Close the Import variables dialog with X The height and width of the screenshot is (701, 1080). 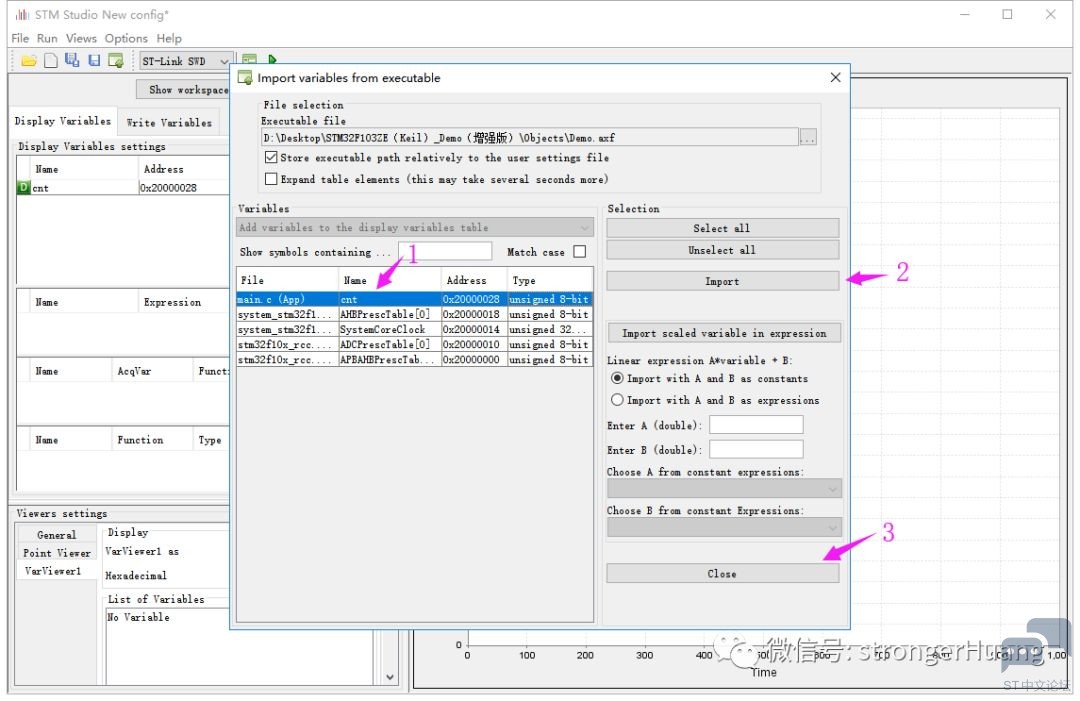pos(836,77)
